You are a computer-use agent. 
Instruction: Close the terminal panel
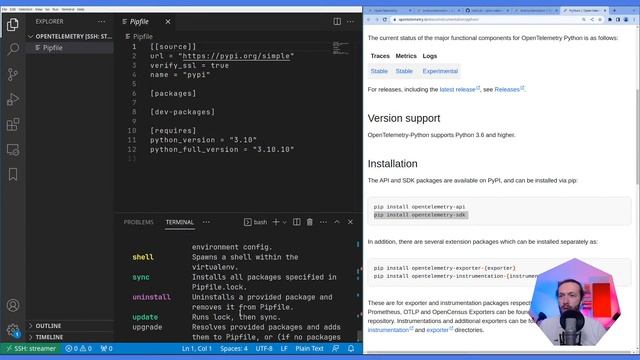350,222
